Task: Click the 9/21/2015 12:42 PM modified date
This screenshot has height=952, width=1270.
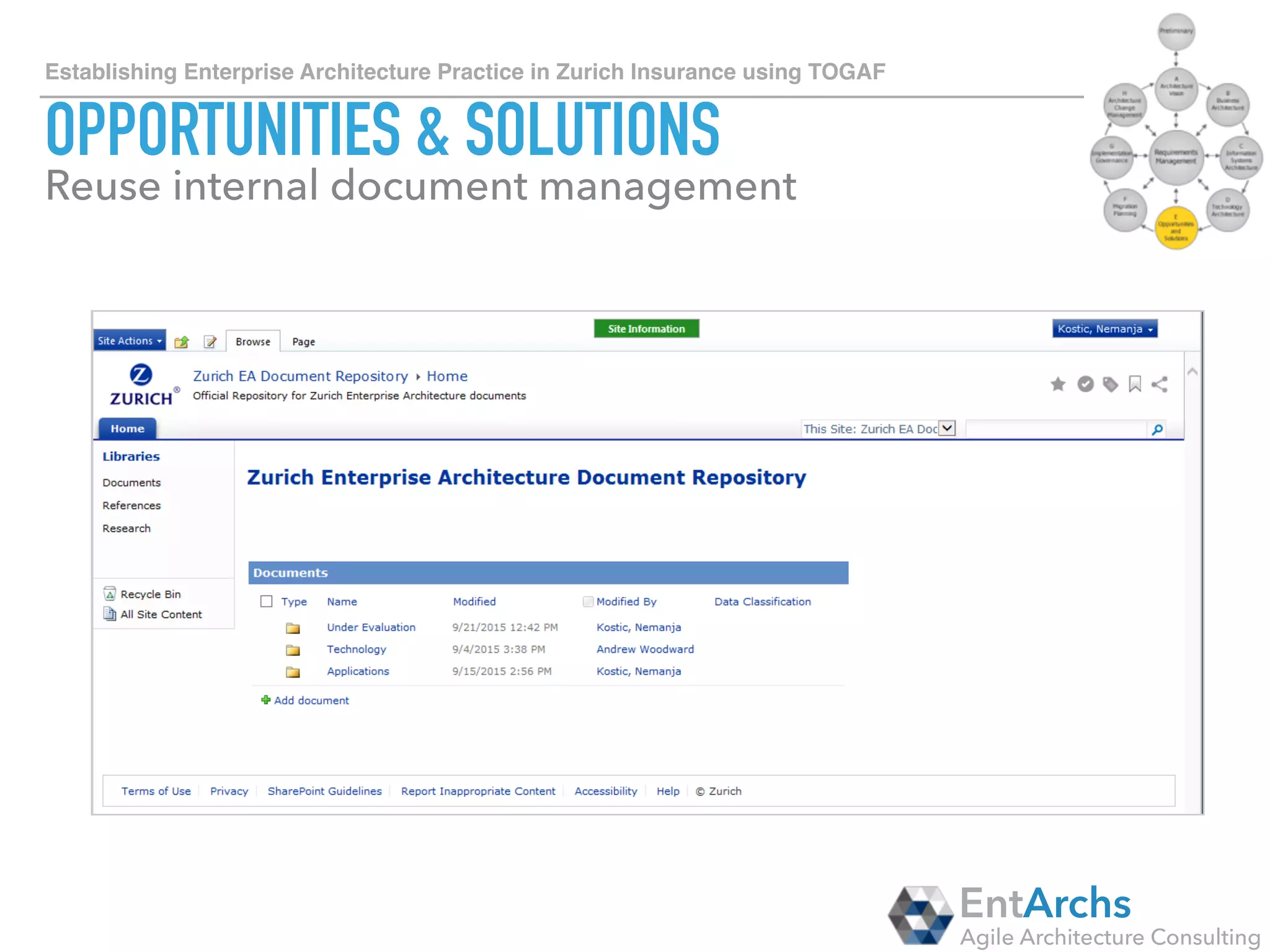Action: coord(505,627)
